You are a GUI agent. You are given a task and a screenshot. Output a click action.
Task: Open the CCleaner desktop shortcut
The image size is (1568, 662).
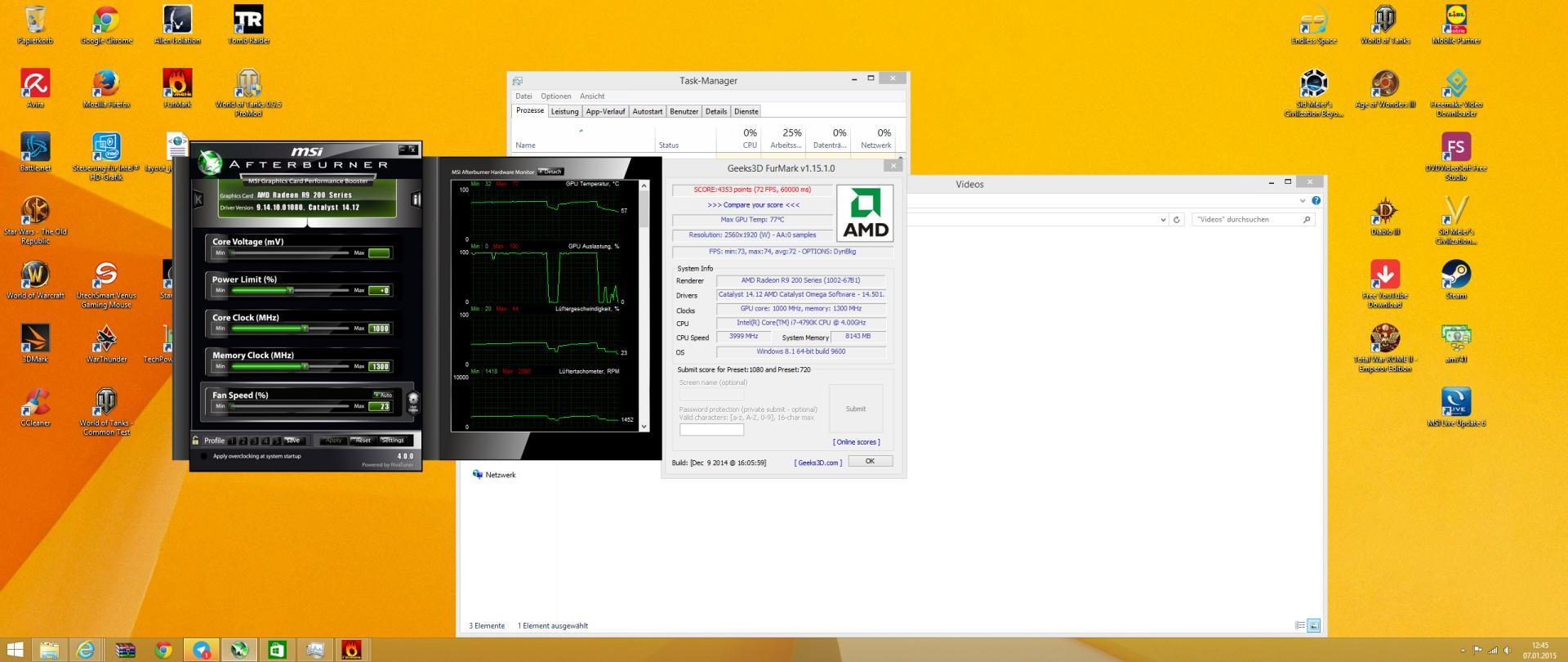point(35,407)
